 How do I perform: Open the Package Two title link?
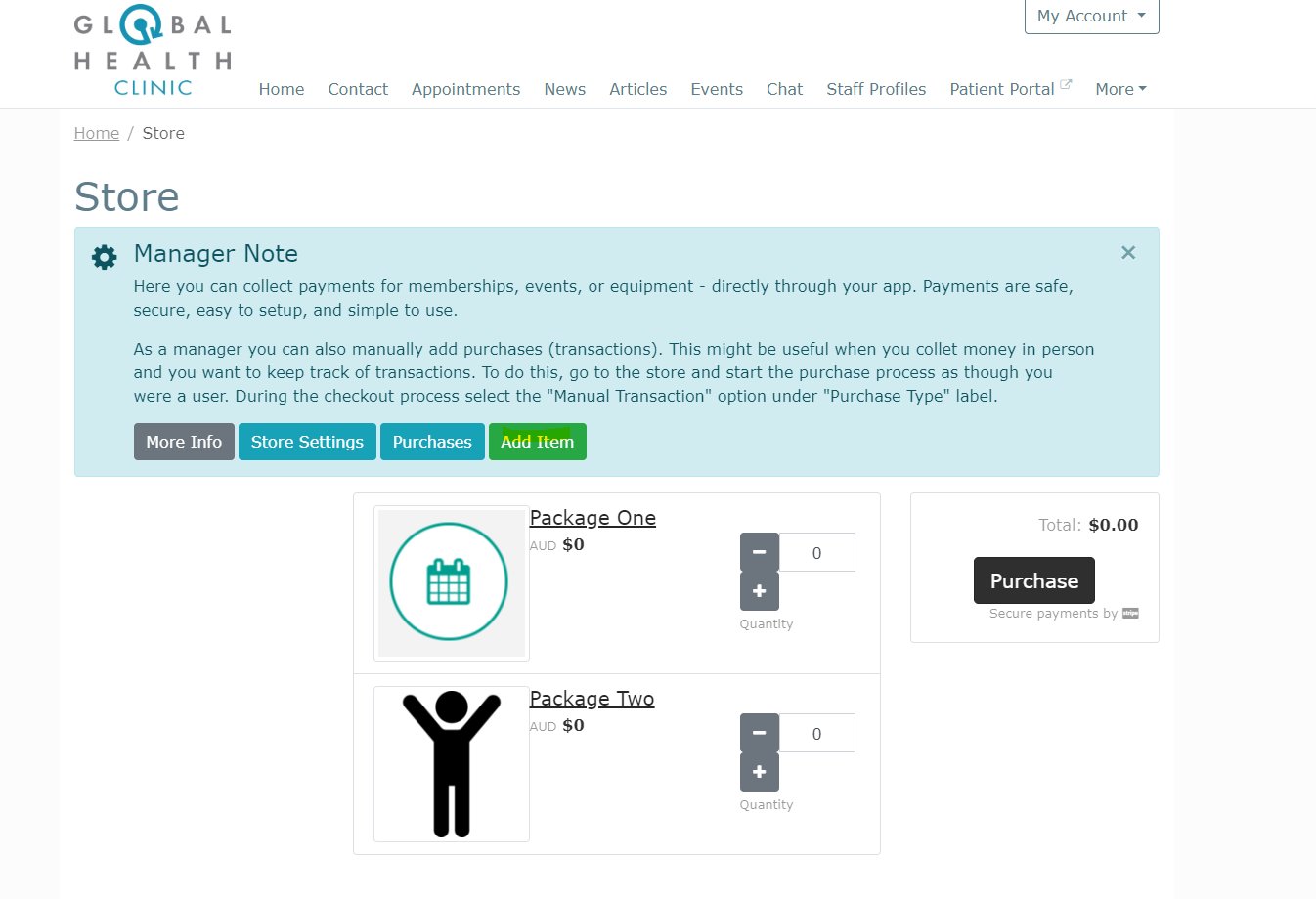coord(592,699)
